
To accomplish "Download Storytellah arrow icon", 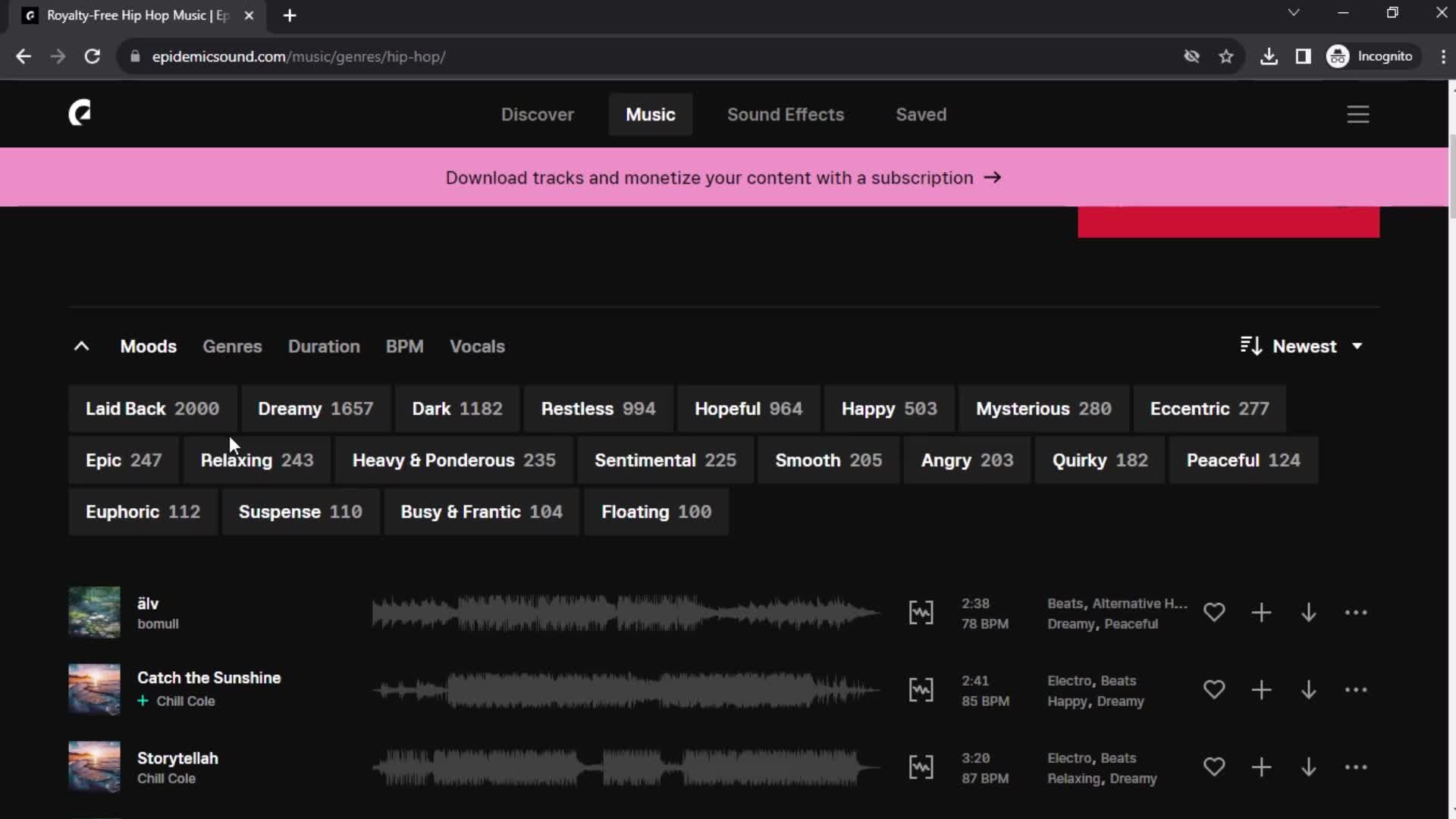I will (x=1309, y=767).
